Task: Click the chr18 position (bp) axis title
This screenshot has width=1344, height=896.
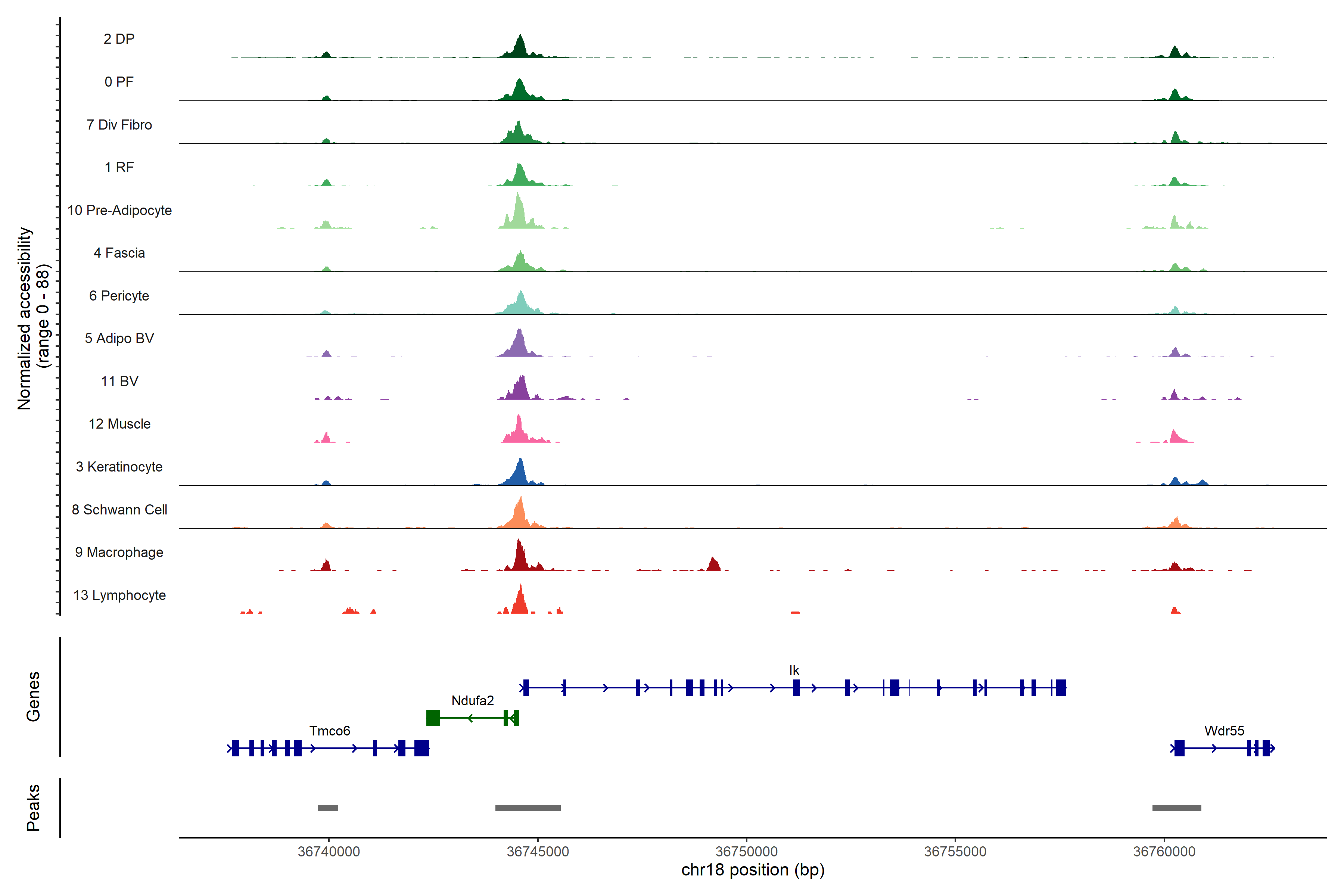Action: tap(753, 870)
